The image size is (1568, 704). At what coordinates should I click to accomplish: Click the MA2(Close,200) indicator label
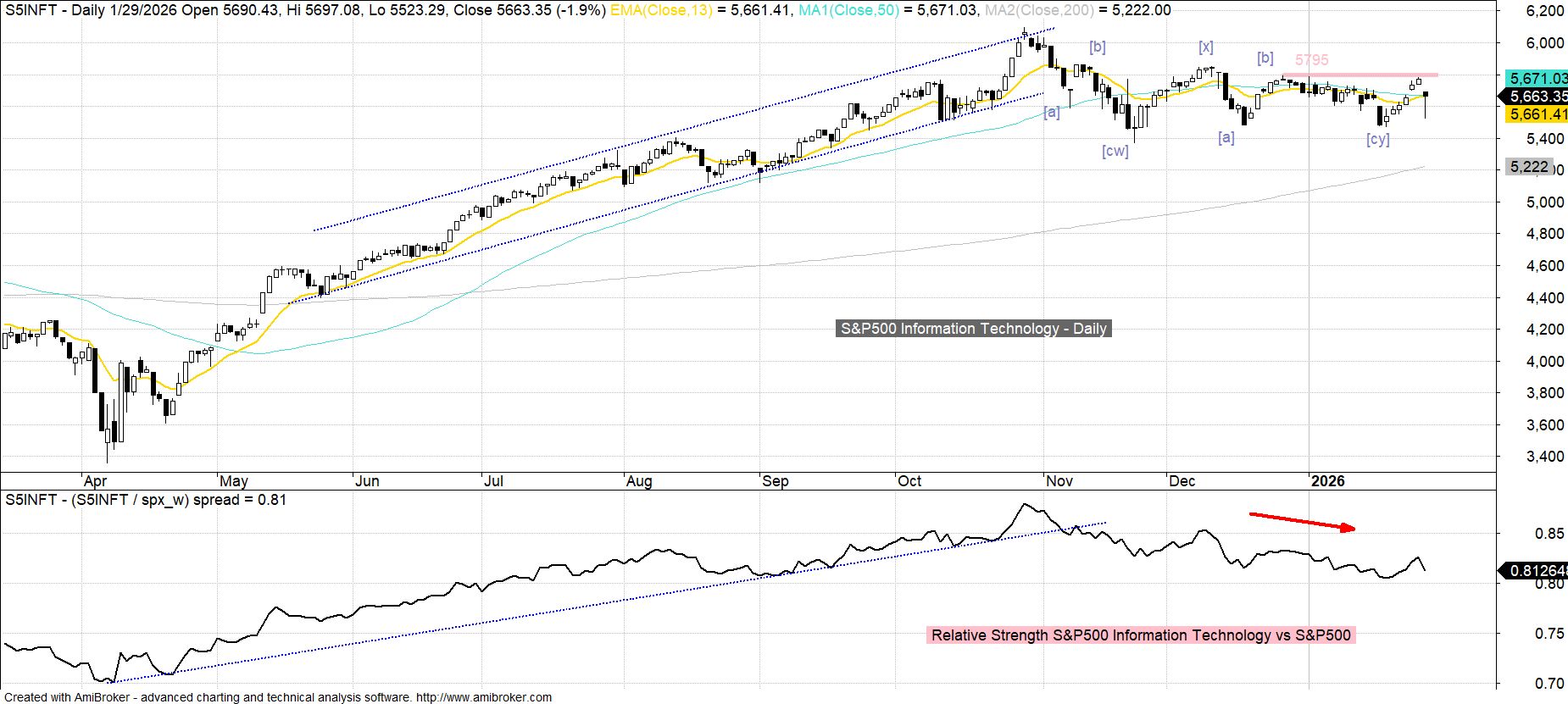tap(1038, 10)
